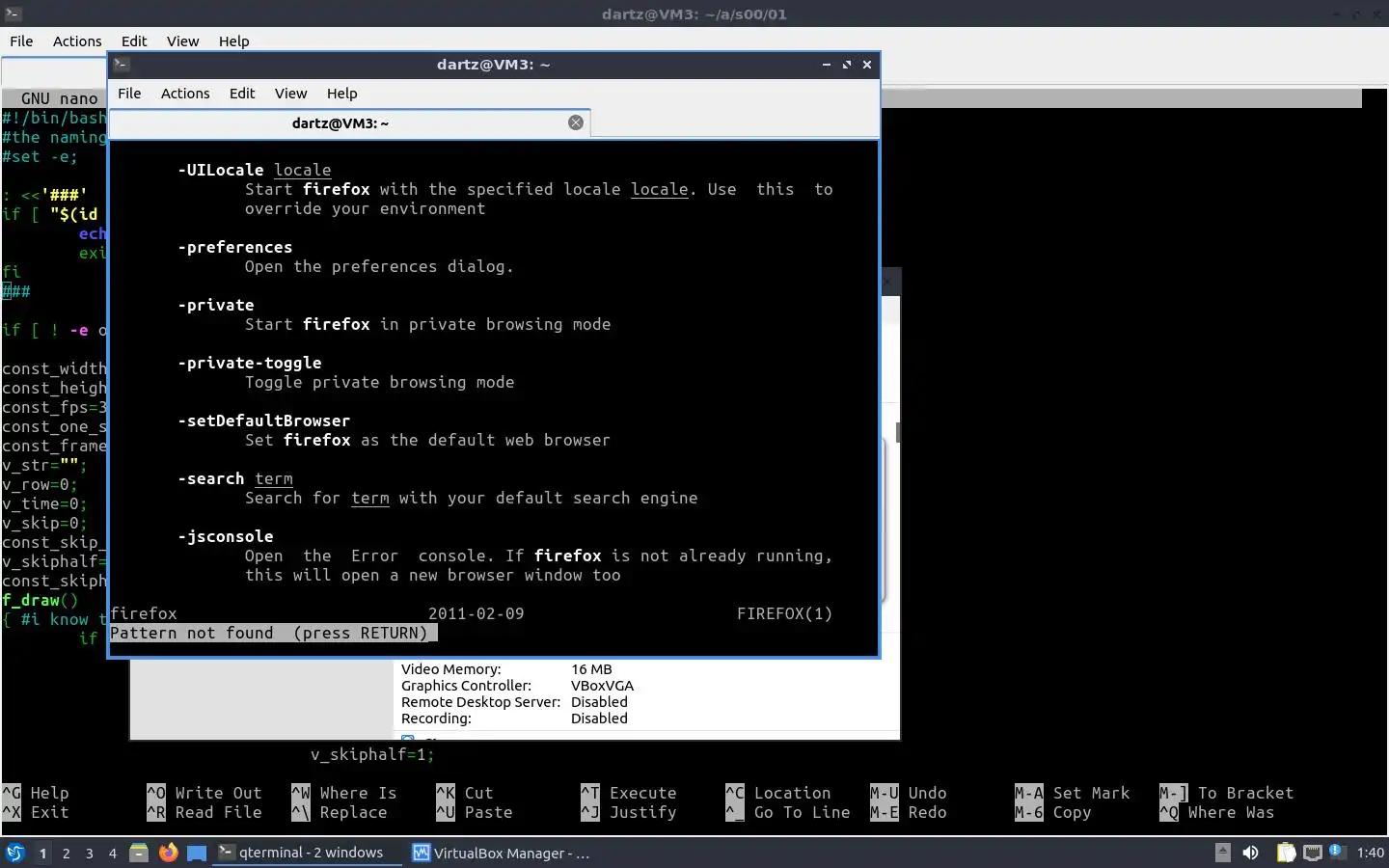Viewport: 1389px width, 868px height.
Task: Click the clock showing 1:40
Action: click(1370, 853)
